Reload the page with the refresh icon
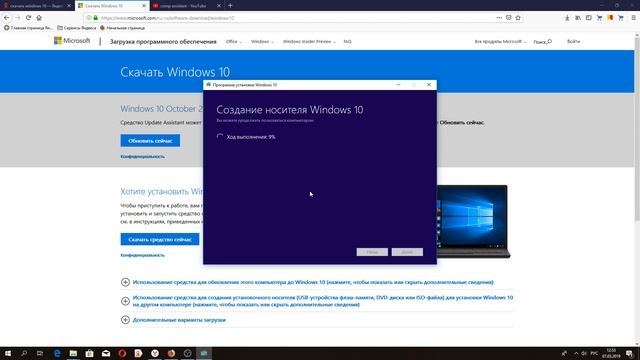The image size is (640, 360). pyautogui.click(x=28, y=18)
